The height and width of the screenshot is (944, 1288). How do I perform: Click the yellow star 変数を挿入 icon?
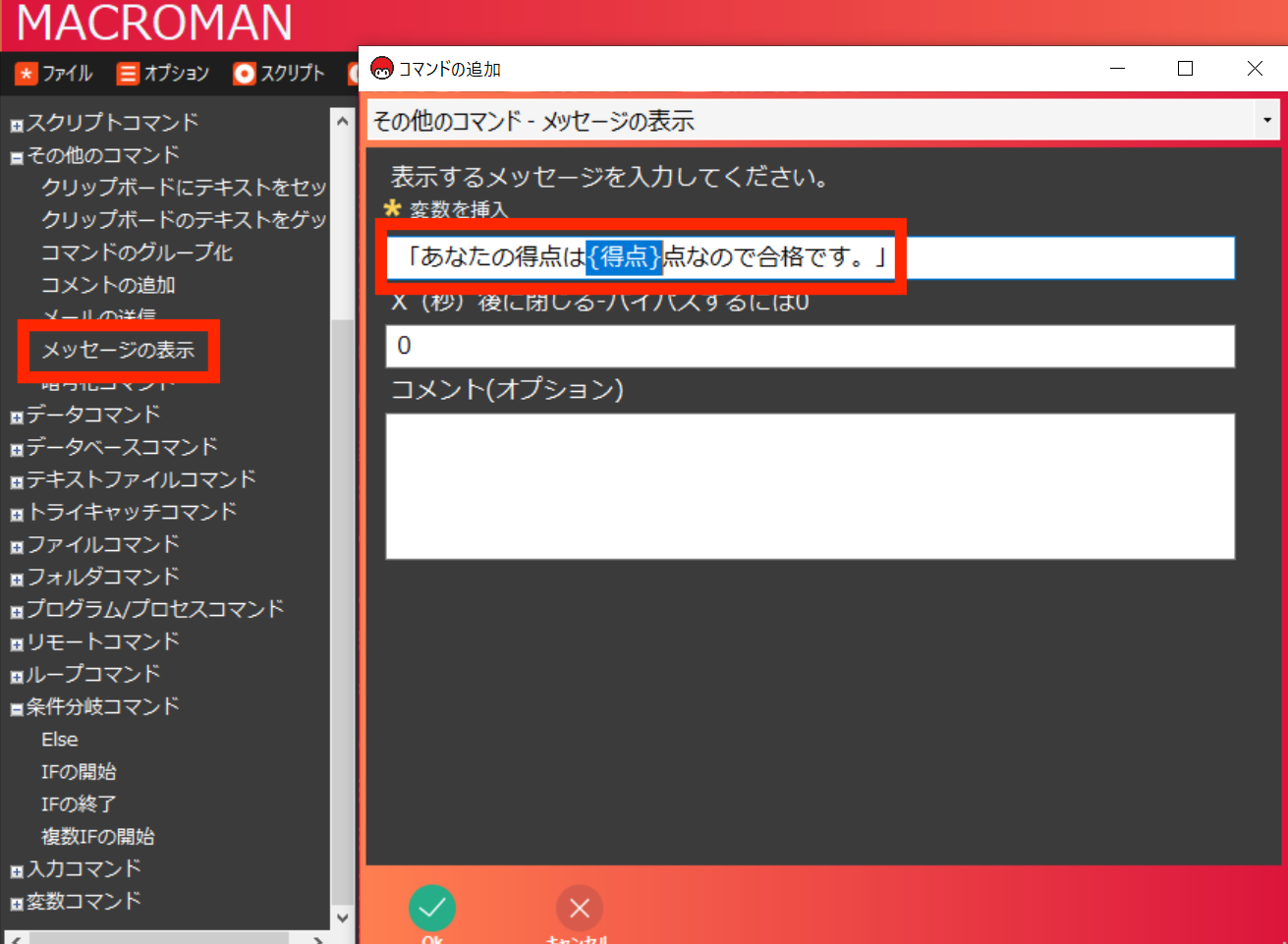click(x=393, y=208)
